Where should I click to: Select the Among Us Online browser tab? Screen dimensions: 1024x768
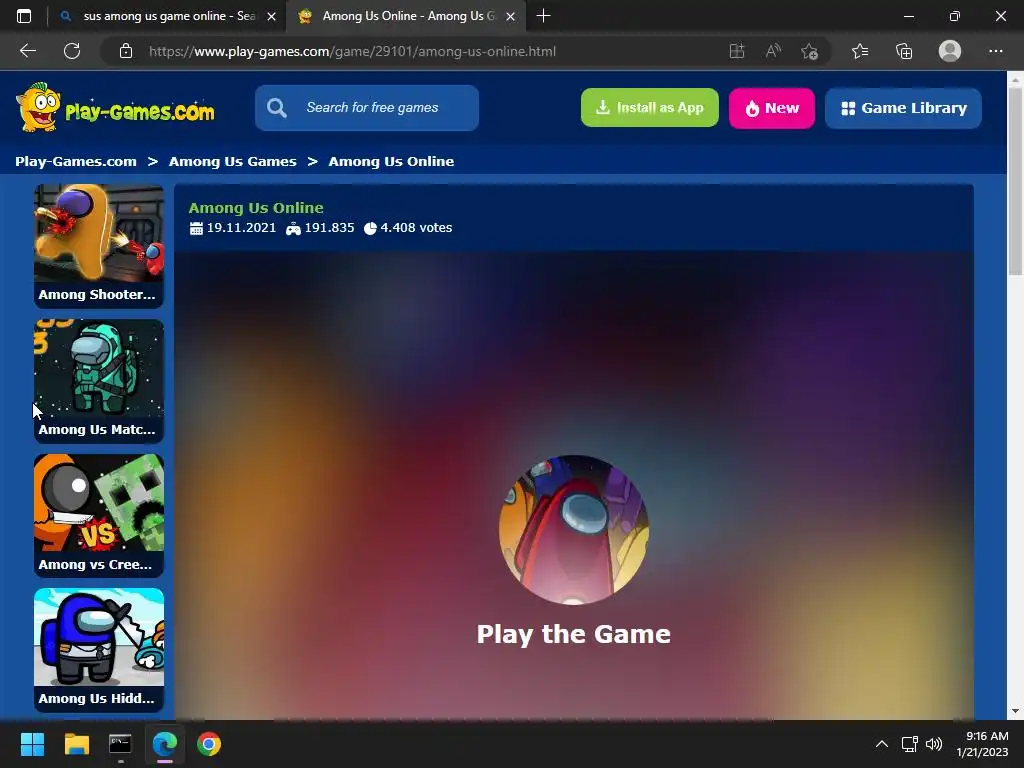click(x=405, y=16)
